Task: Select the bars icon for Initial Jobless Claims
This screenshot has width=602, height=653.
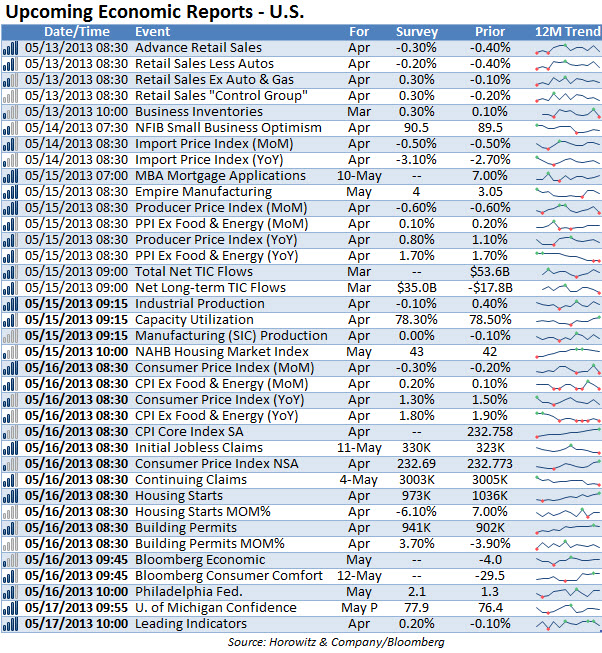Action: click(x=10, y=448)
